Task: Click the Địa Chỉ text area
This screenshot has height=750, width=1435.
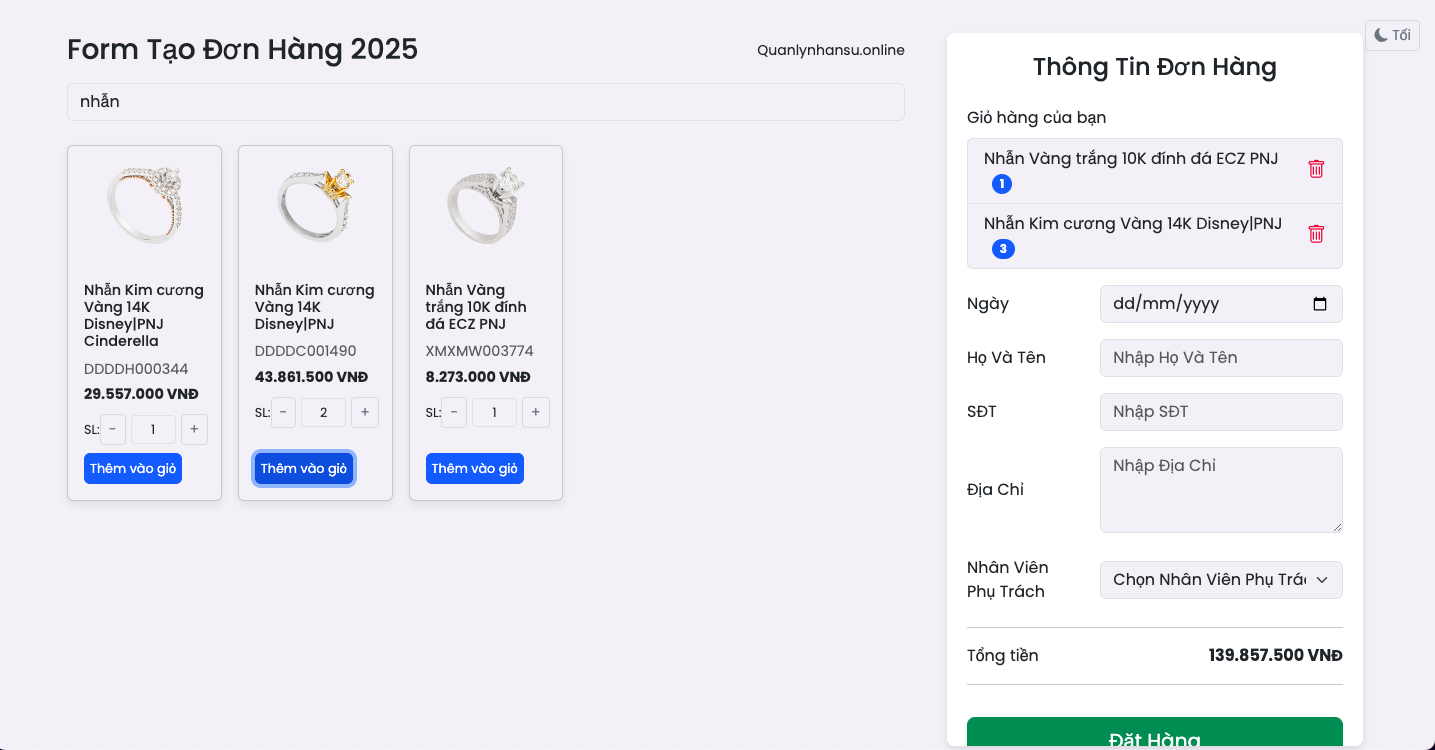Action: (x=1221, y=490)
